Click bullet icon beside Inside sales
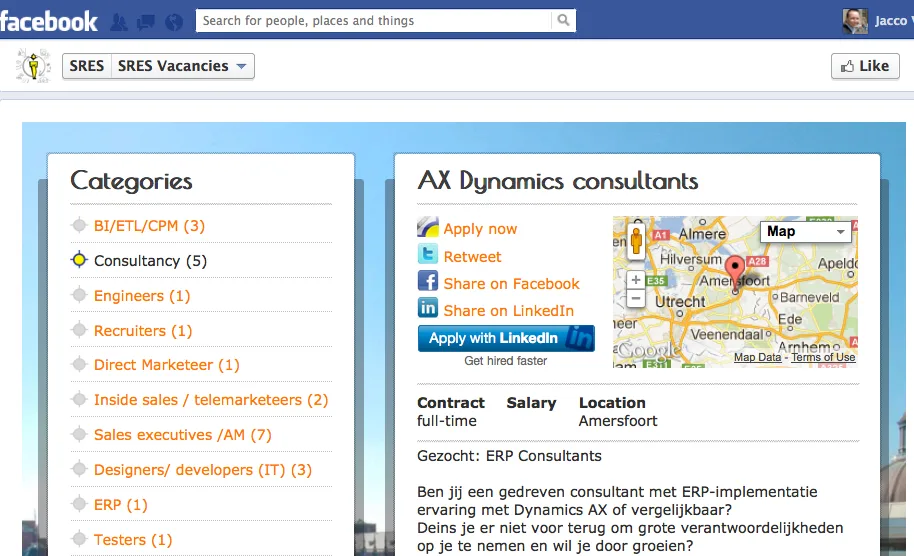This screenshot has height=556, width=914. click(x=79, y=399)
